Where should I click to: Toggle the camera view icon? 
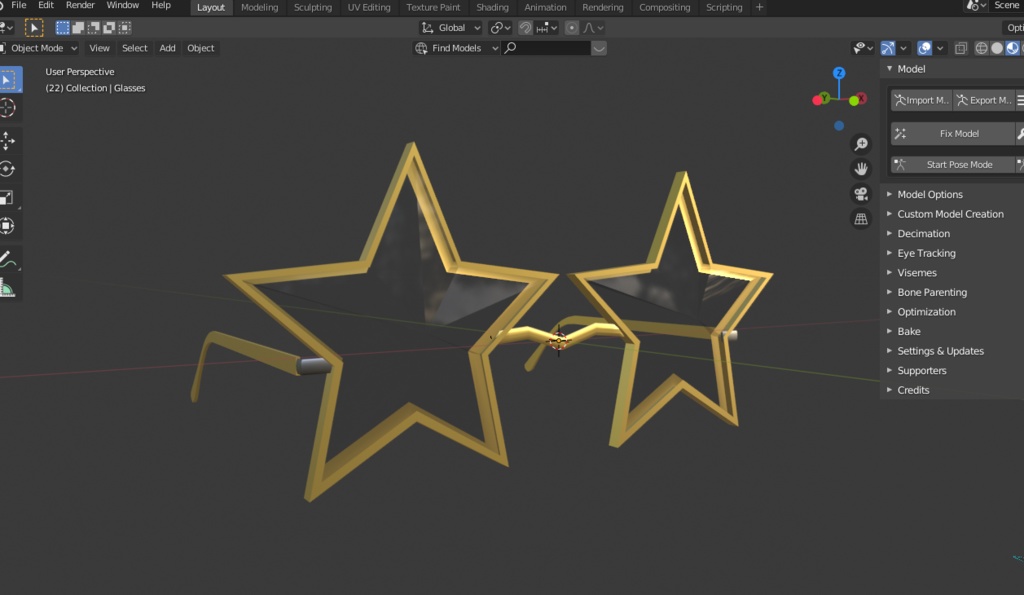click(x=861, y=193)
